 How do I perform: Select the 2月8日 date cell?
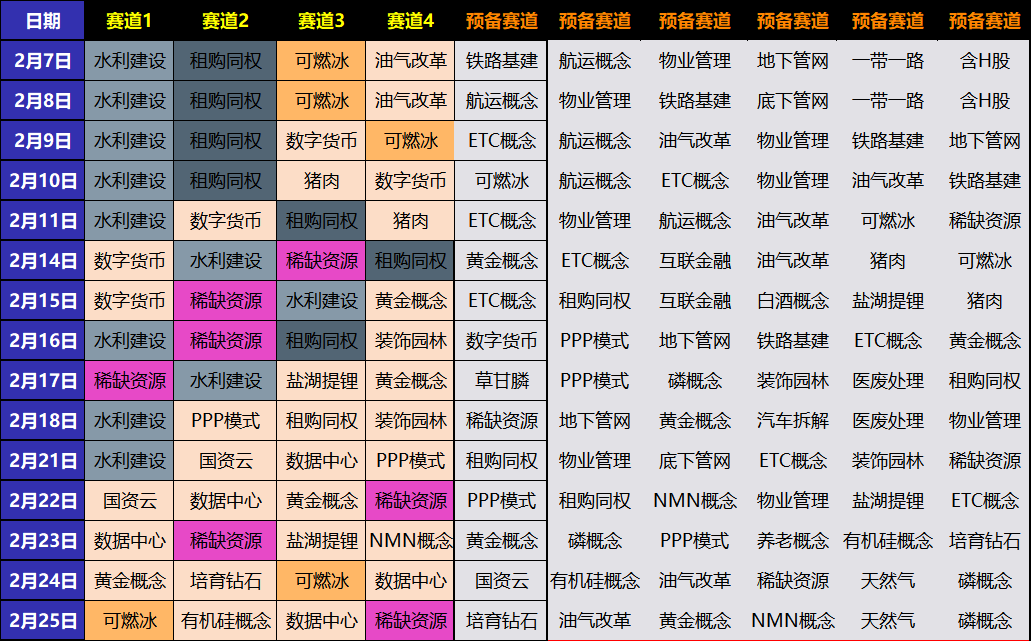[x=43, y=101]
